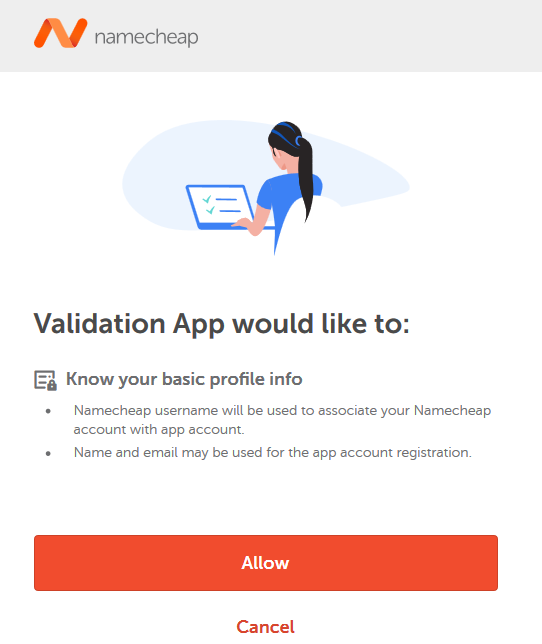Click the Cancel link below Allow

(266, 627)
